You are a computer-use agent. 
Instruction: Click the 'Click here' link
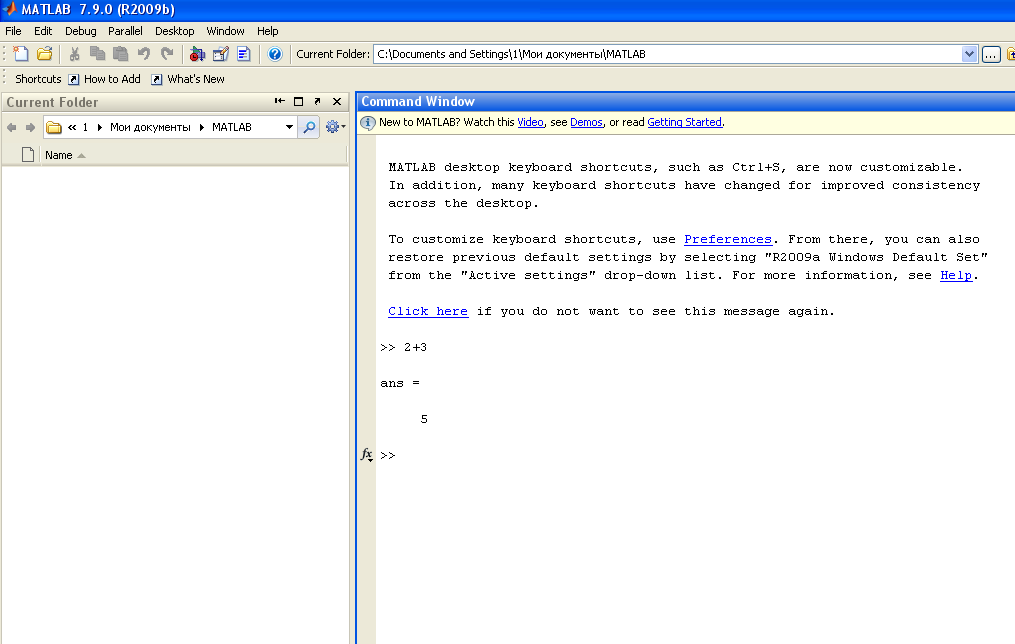pyautogui.click(x=428, y=311)
